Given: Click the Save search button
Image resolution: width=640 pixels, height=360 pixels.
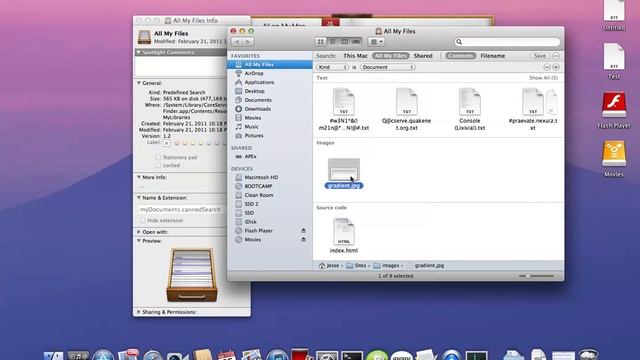Looking at the screenshot, I should click(x=540, y=56).
